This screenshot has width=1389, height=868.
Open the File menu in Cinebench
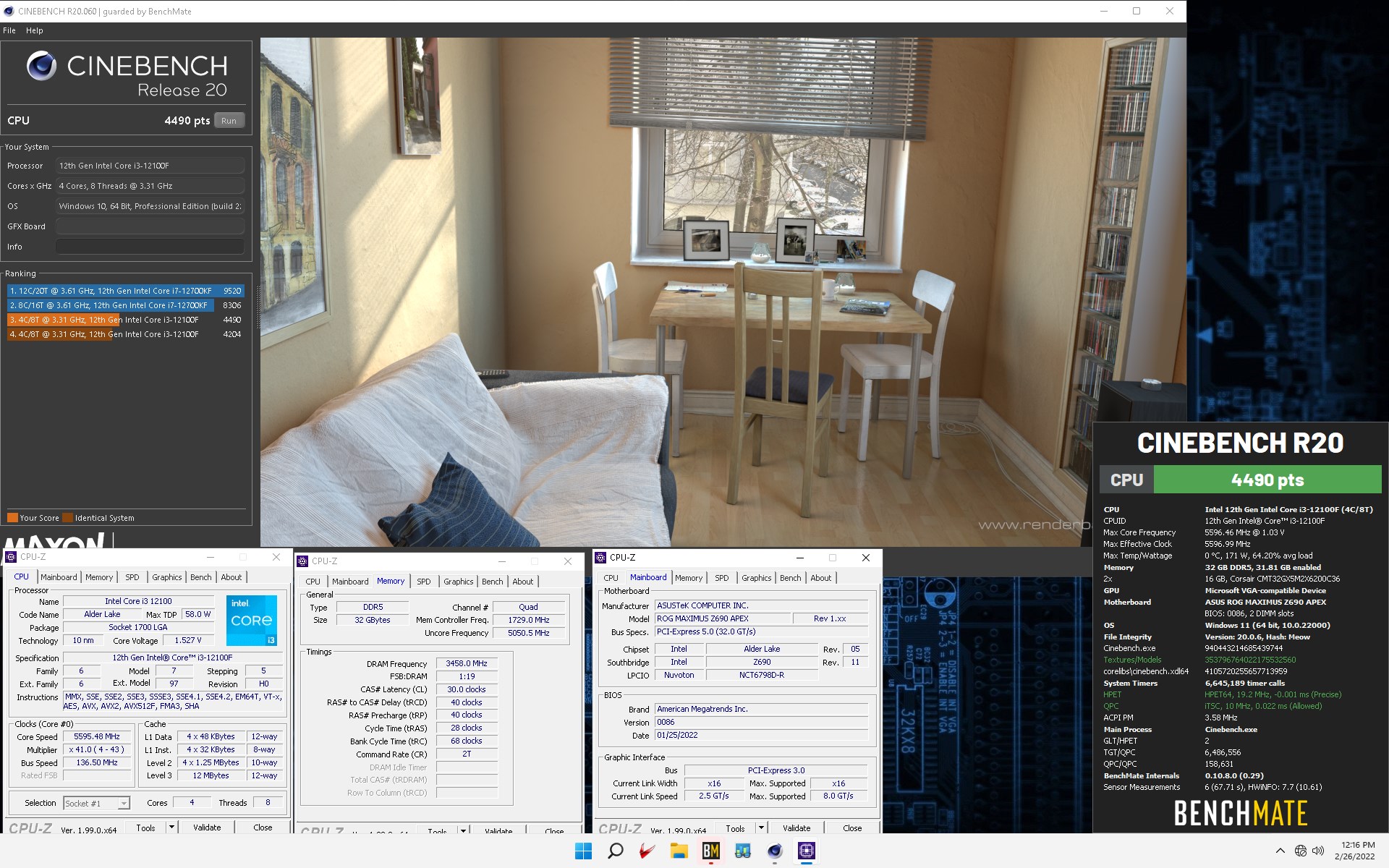[x=9, y=30]
